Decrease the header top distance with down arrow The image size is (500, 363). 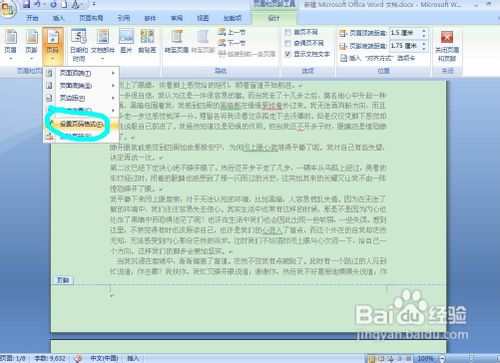pyautogui.click(x=424, y=36)
